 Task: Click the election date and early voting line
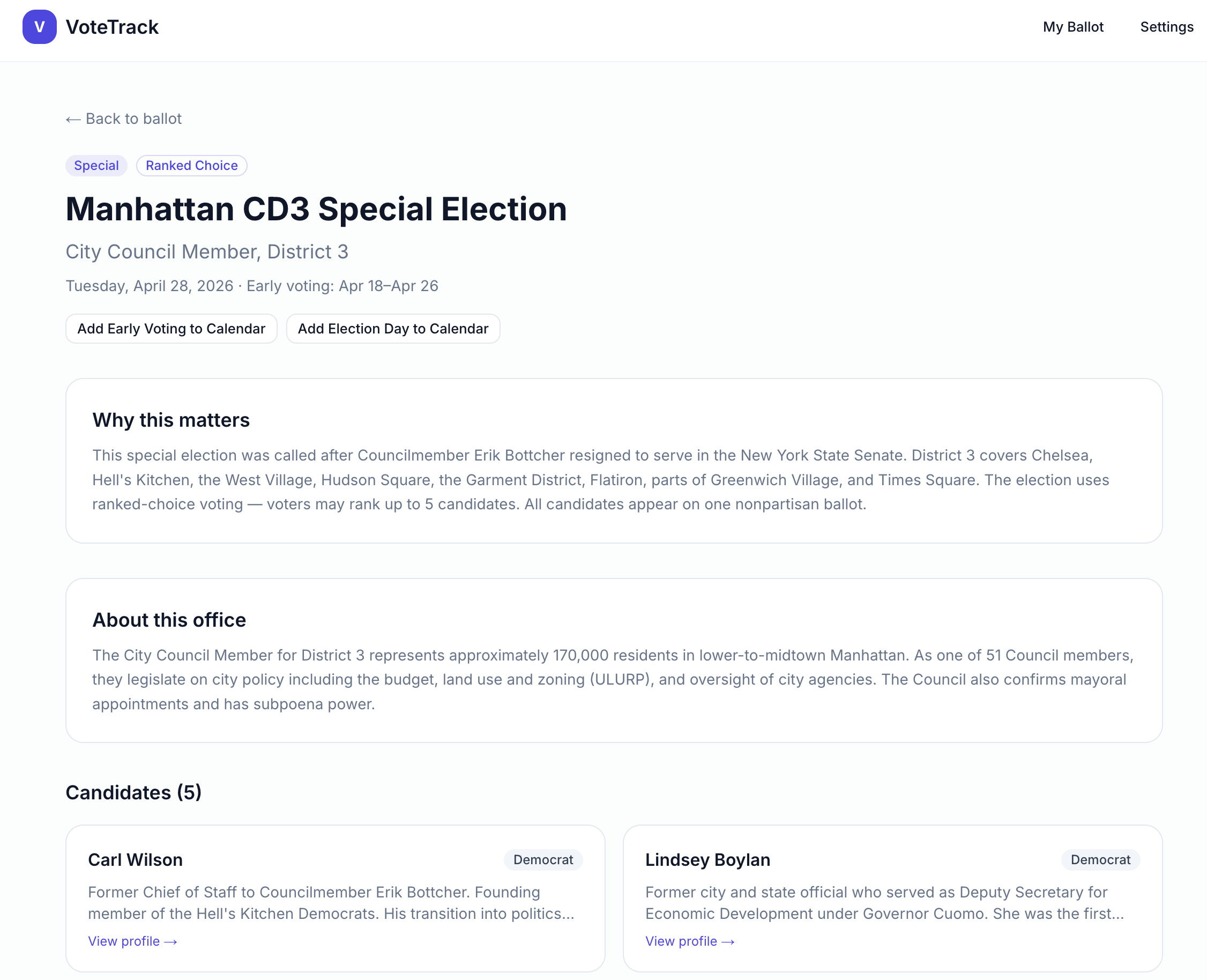[252, 286]
